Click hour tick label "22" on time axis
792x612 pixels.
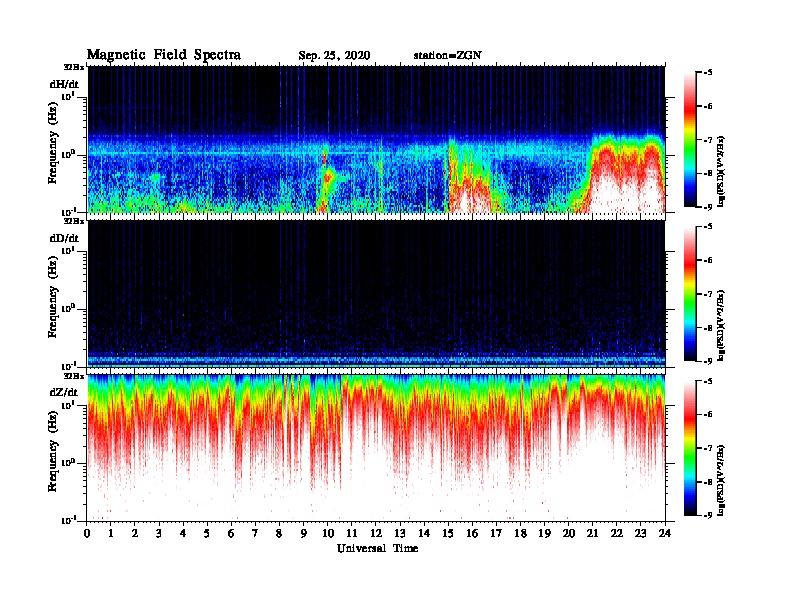tap(617, 533)
